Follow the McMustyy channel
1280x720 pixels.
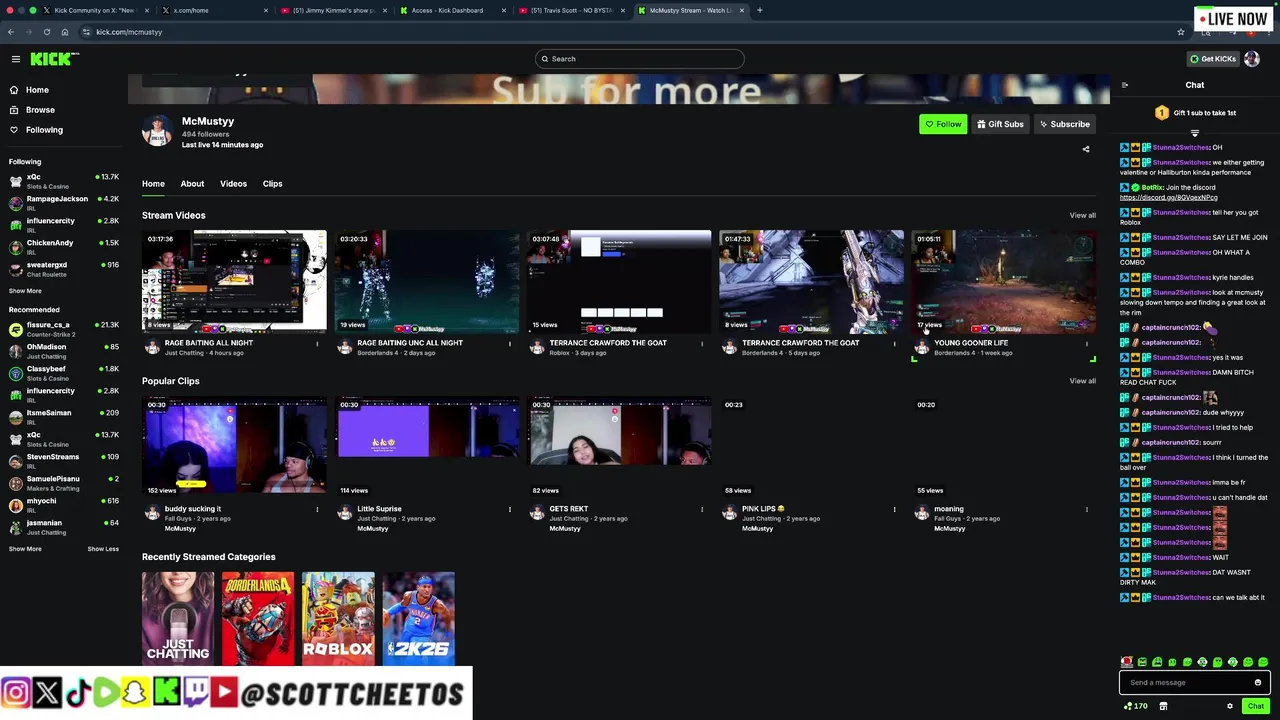point(943,124)
